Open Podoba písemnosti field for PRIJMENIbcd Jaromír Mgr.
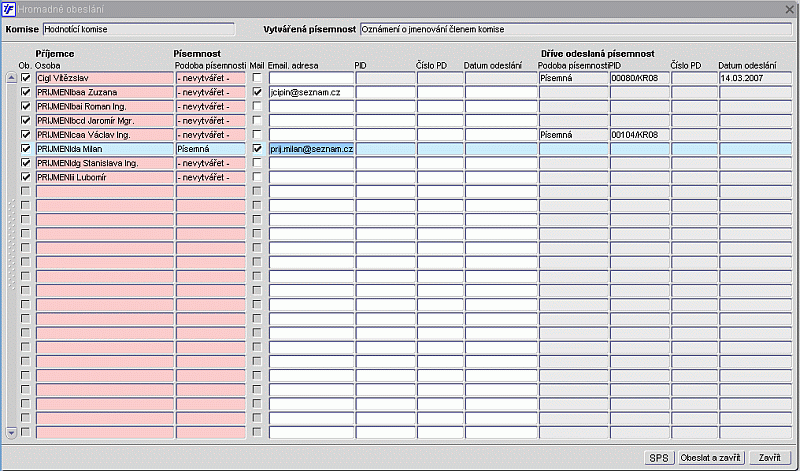The width and height of the screenshot is (800, 471). tap(211, 121)
